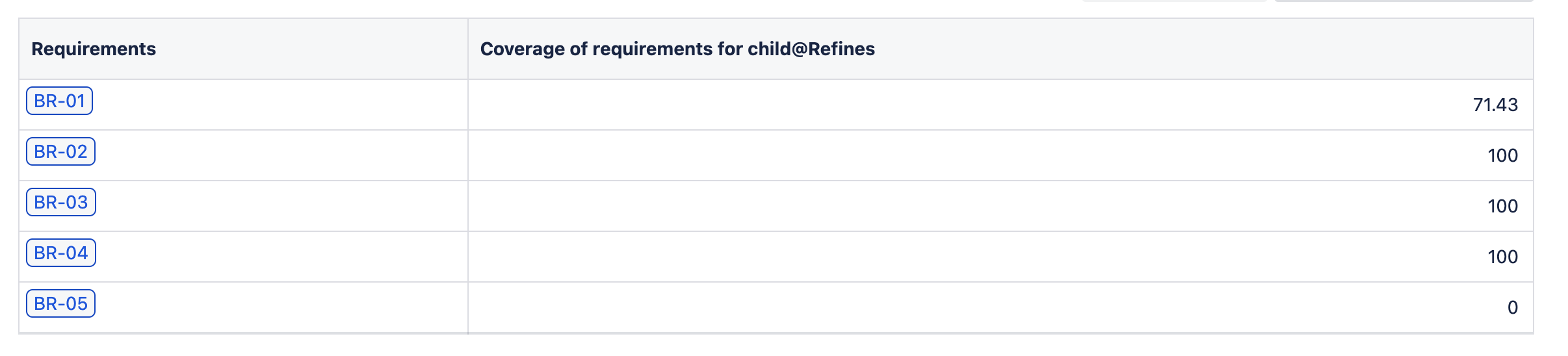Open the BR-02 requirement link
Image resolution: width=1568 pixels, height=356 pixels.
pyautogui.click(x=60, y=152)
